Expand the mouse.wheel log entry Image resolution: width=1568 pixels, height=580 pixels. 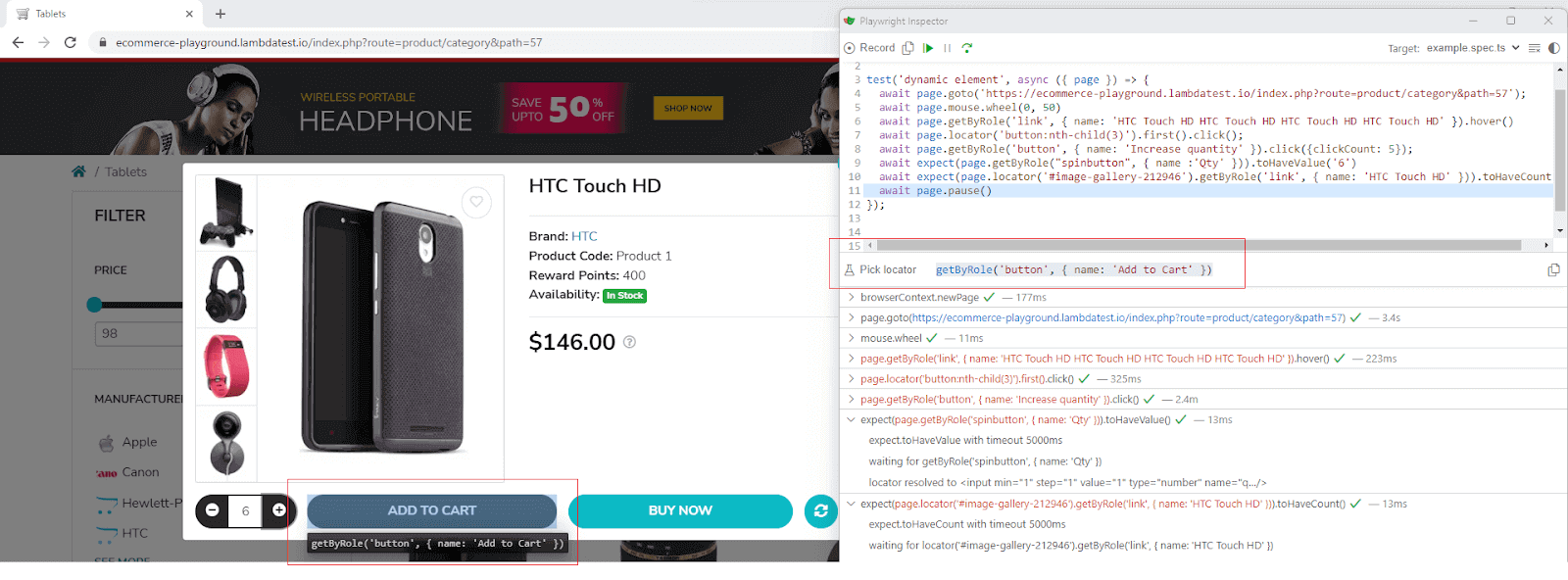851,338
